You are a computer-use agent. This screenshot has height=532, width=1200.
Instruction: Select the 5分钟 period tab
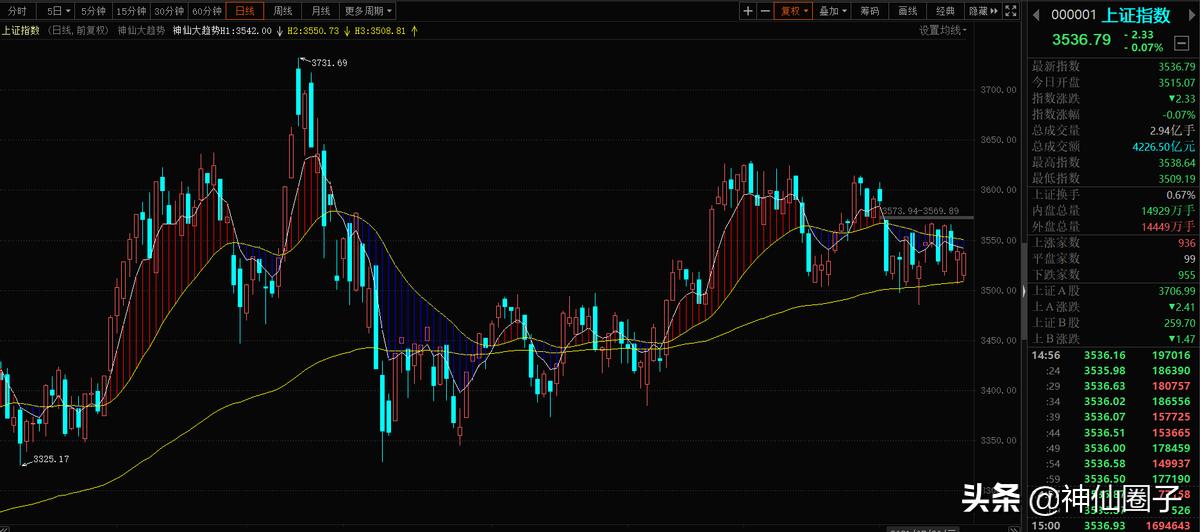pos(93,11)
